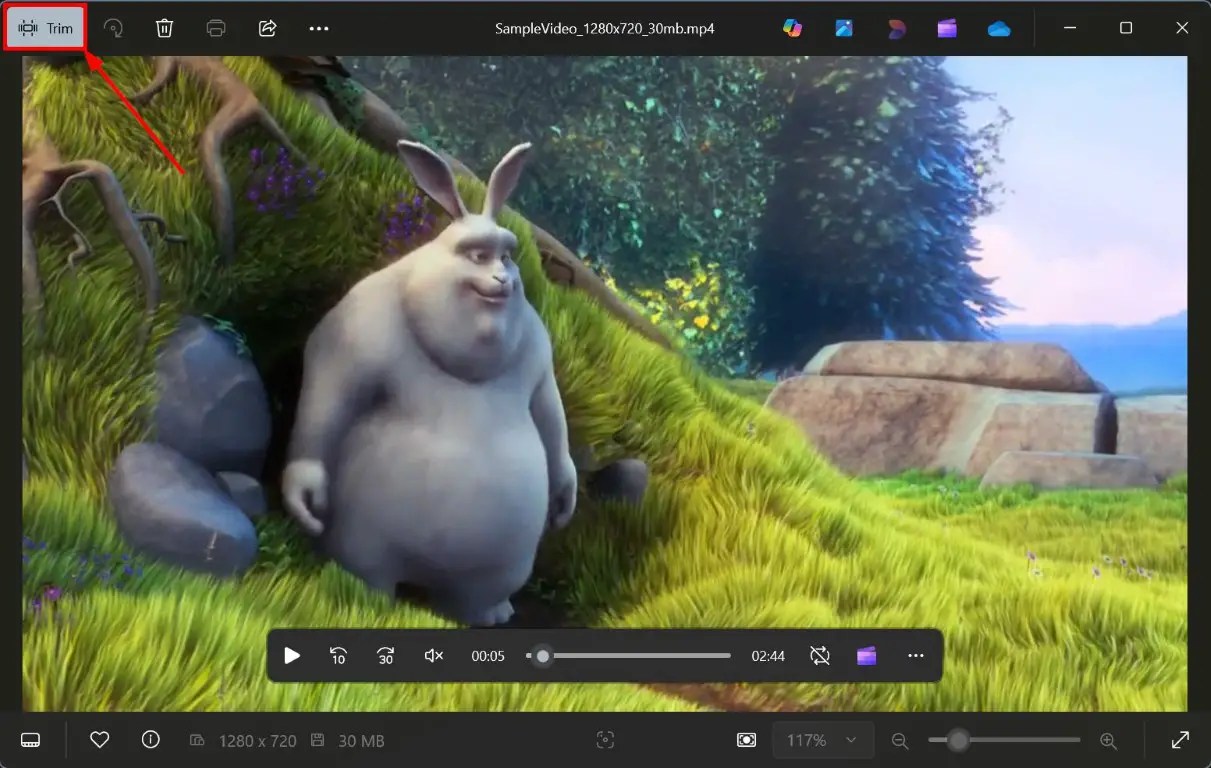Click the 1280 x 720 dimensions text
Viewport: 1211px width, 768px height.
[257, 741]
